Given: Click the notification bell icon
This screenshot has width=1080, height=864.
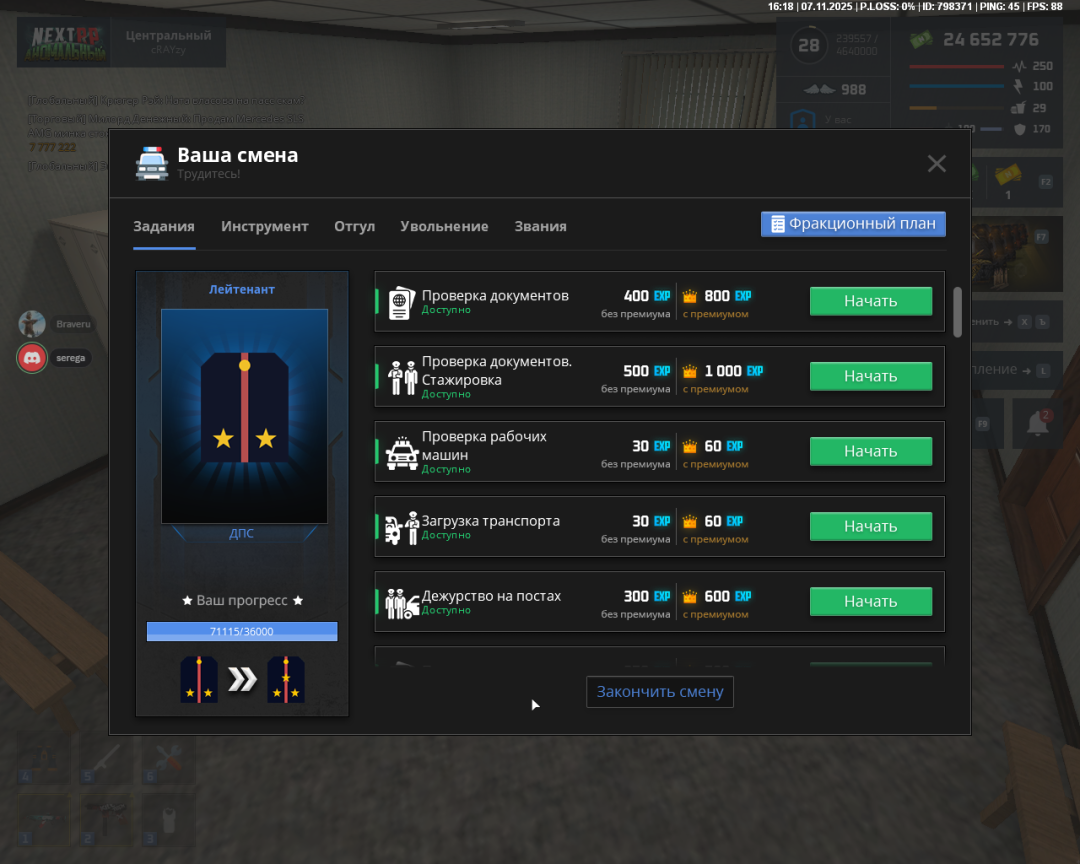Looking at the screenshot, I should 1038,424.
